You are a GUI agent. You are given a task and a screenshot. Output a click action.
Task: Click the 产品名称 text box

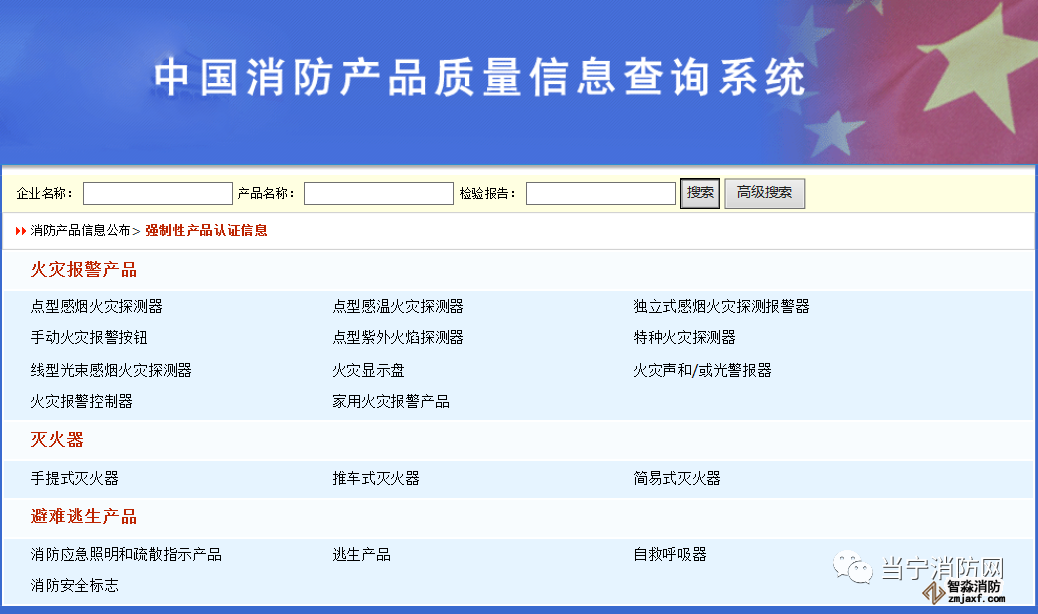pyautogui.click(x=378, y=193)
